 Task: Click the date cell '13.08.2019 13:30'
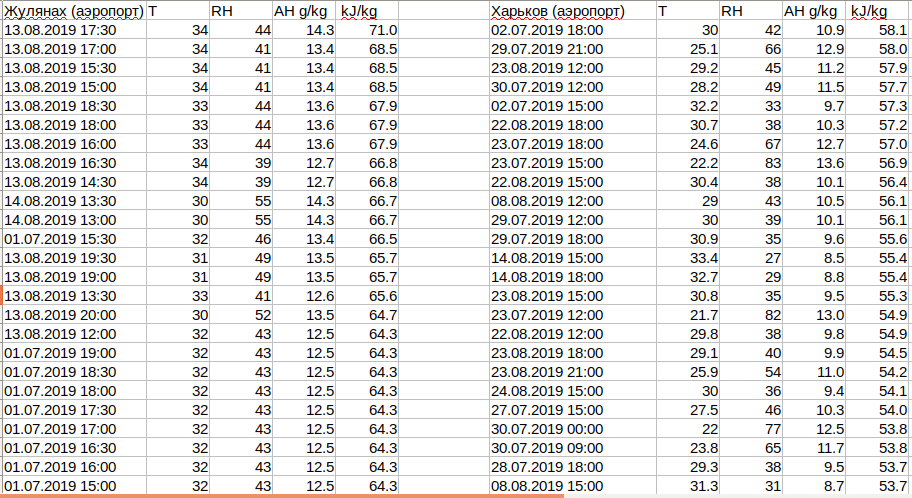click(x=74, y=296)
